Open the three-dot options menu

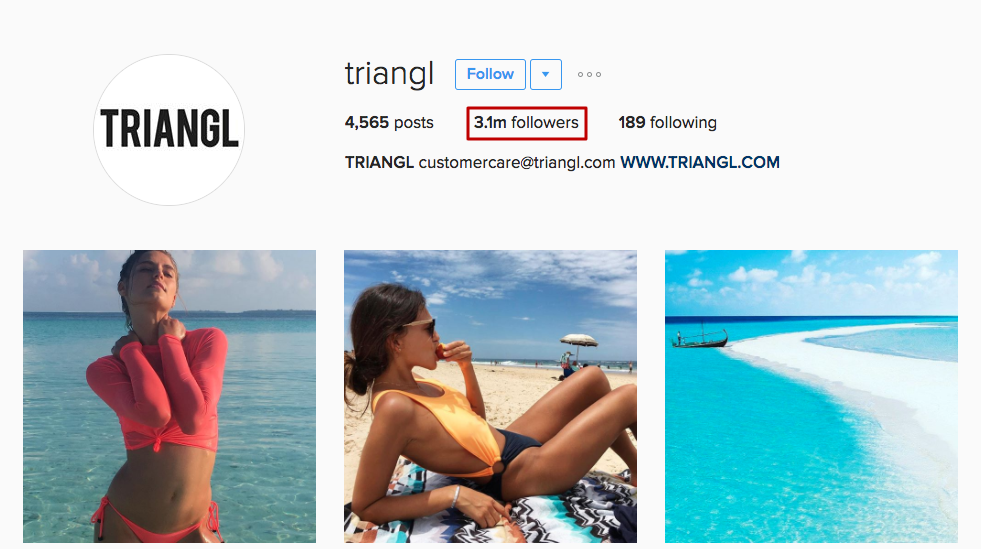[x=589, y=74]
